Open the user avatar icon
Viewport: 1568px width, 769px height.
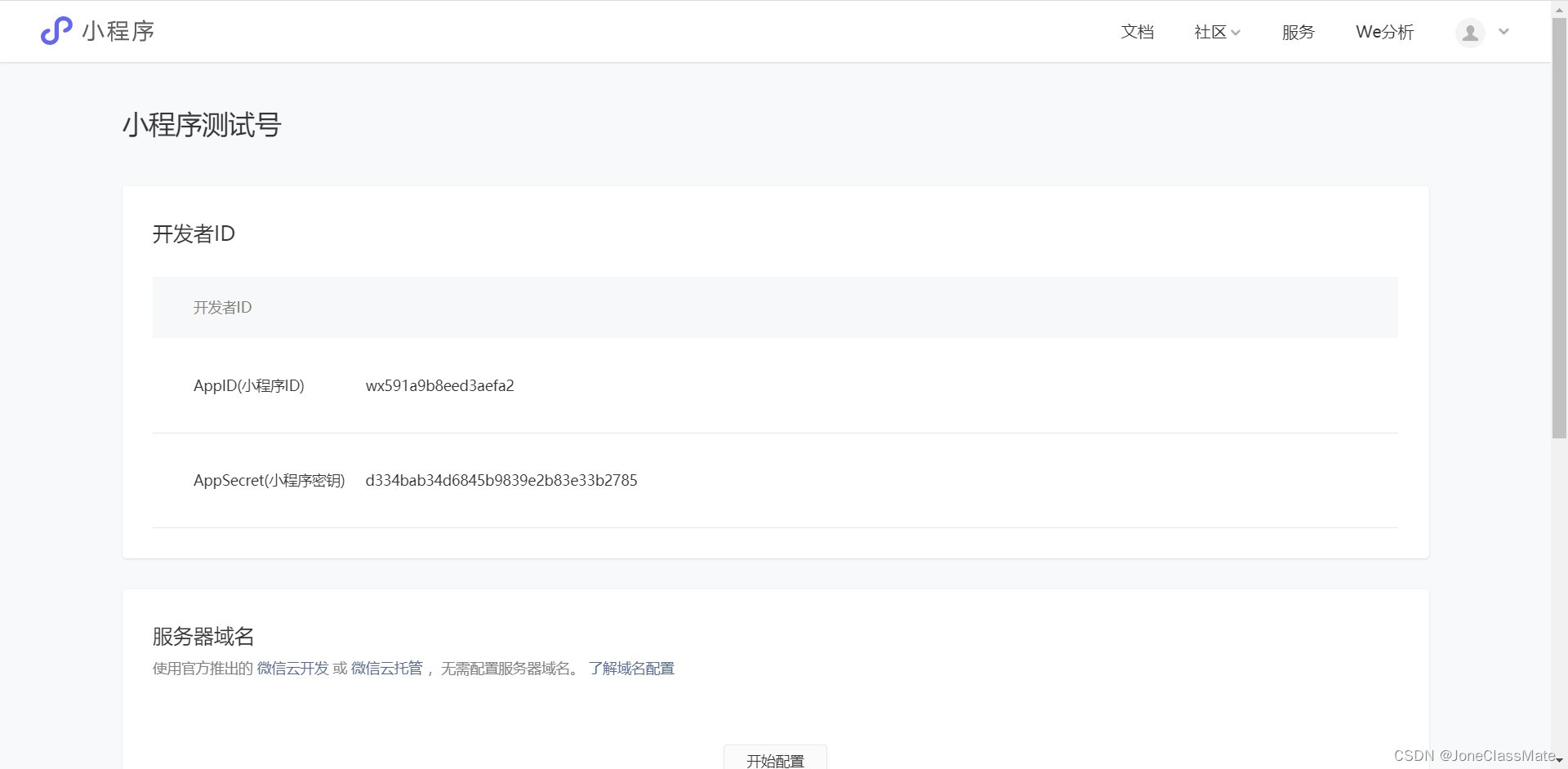tap(1470, 33)
